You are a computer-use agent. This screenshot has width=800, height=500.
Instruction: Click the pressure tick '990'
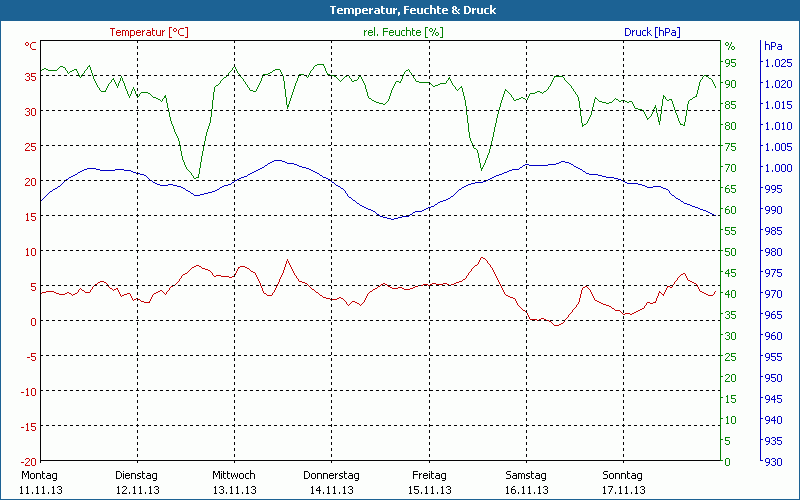click(x=773, y=210)
